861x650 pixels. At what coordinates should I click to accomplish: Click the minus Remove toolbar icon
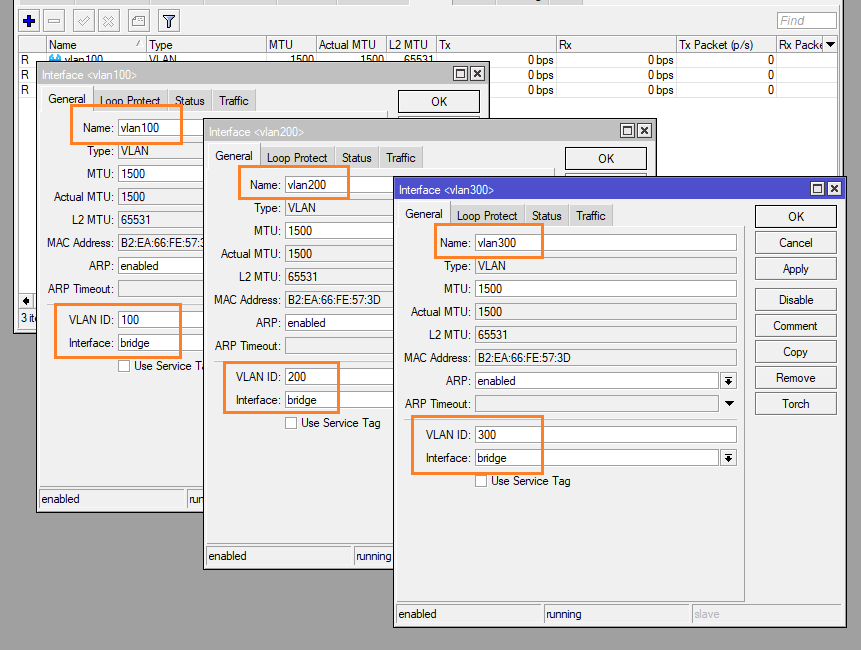point(55,20)
